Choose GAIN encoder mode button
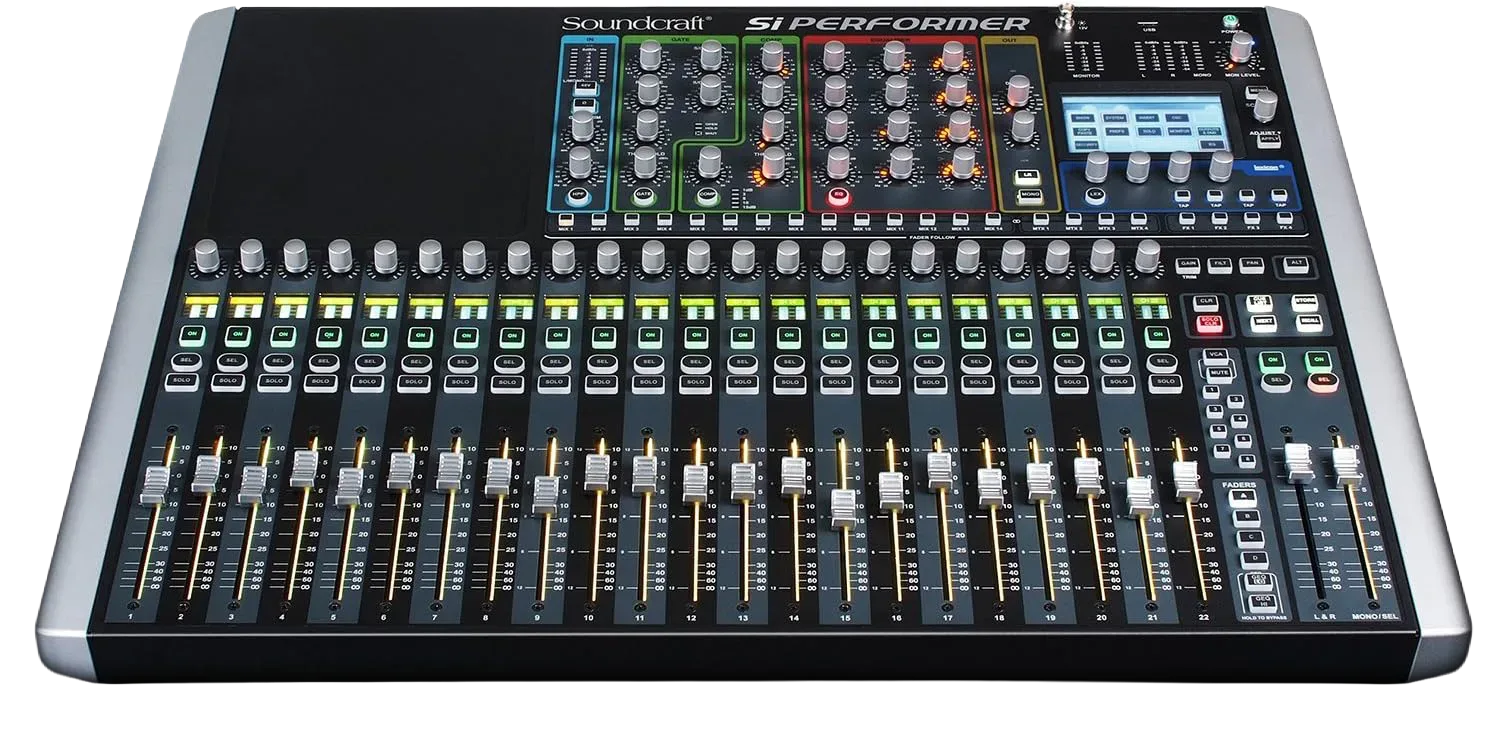Viewport: 1500px width, 743px height. point(1188,264)
